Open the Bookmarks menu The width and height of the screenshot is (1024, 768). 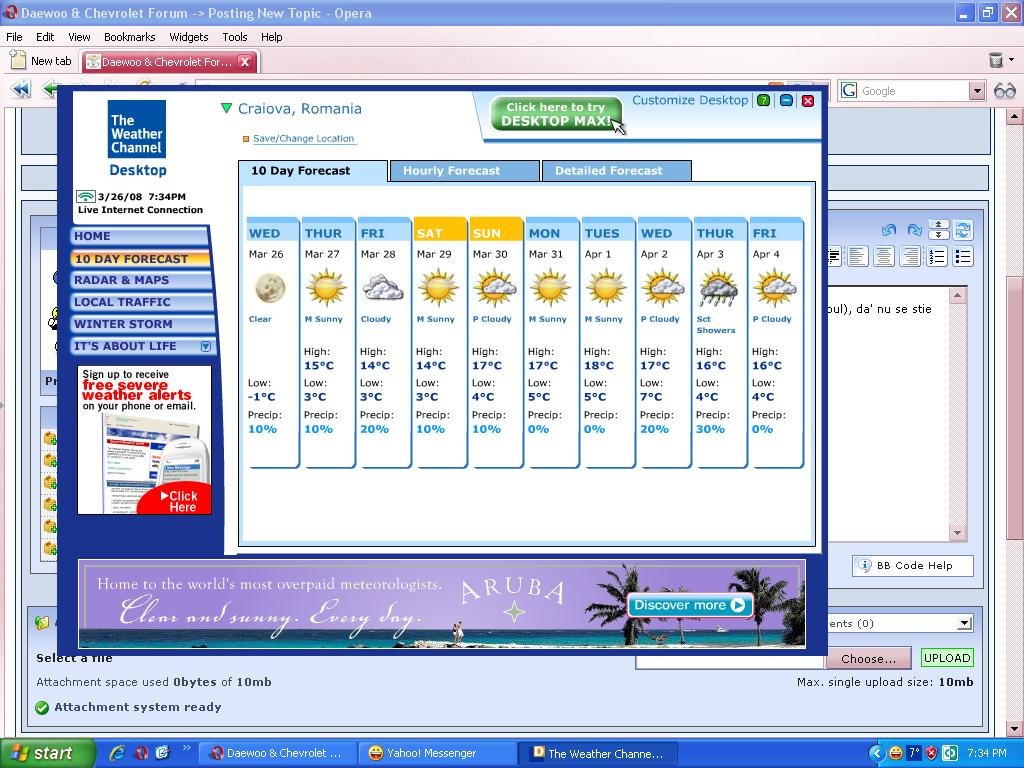[129, 37]
